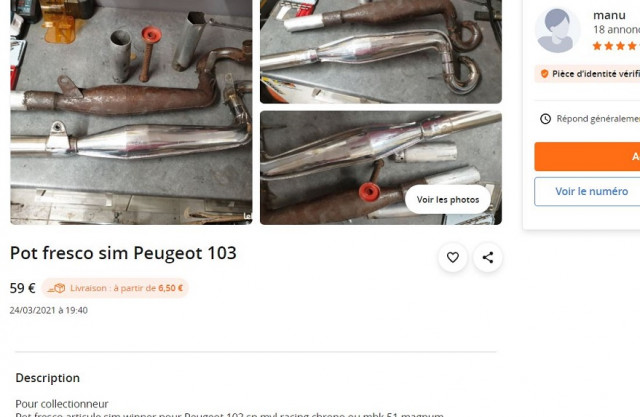This screenshot has height=417, width=640.
Task: Click the Livraison à partir de 6,50 € badge
Action: pos(115,288)
